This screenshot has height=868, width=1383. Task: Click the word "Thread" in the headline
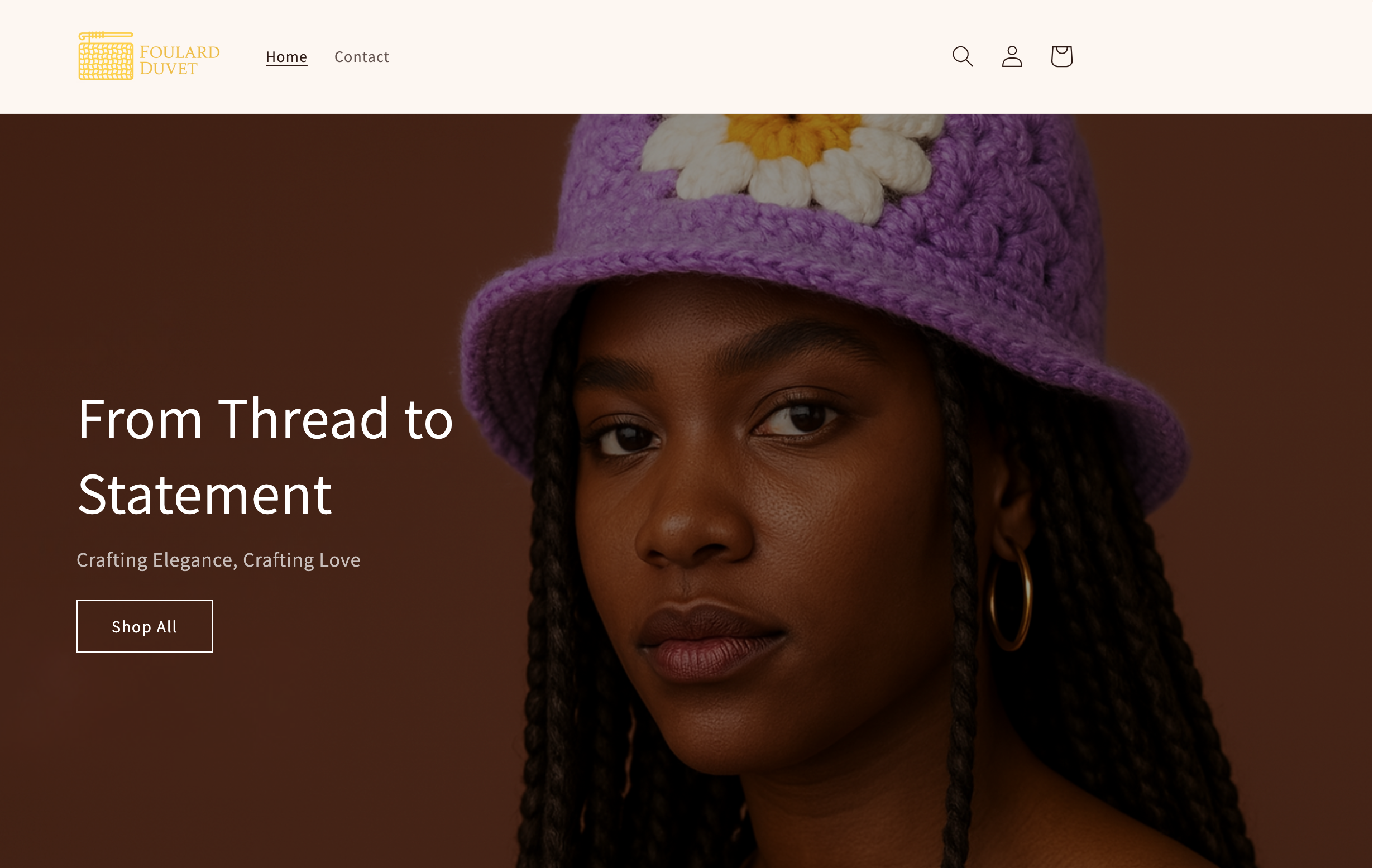coord(303,419)
